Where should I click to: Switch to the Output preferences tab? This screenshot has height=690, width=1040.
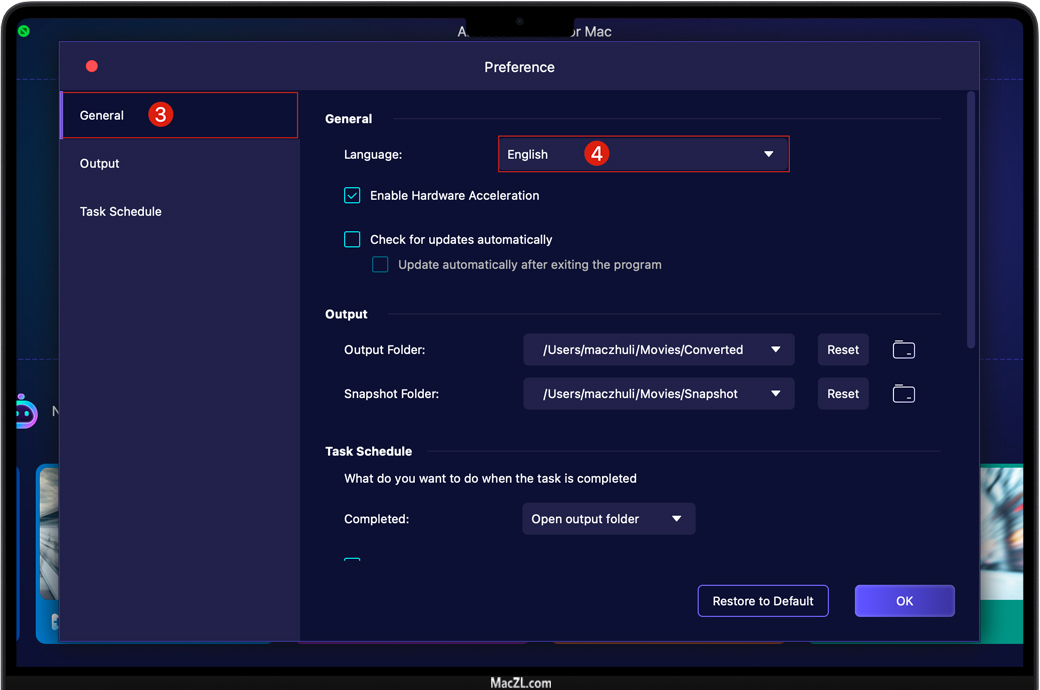pos(100,164)
